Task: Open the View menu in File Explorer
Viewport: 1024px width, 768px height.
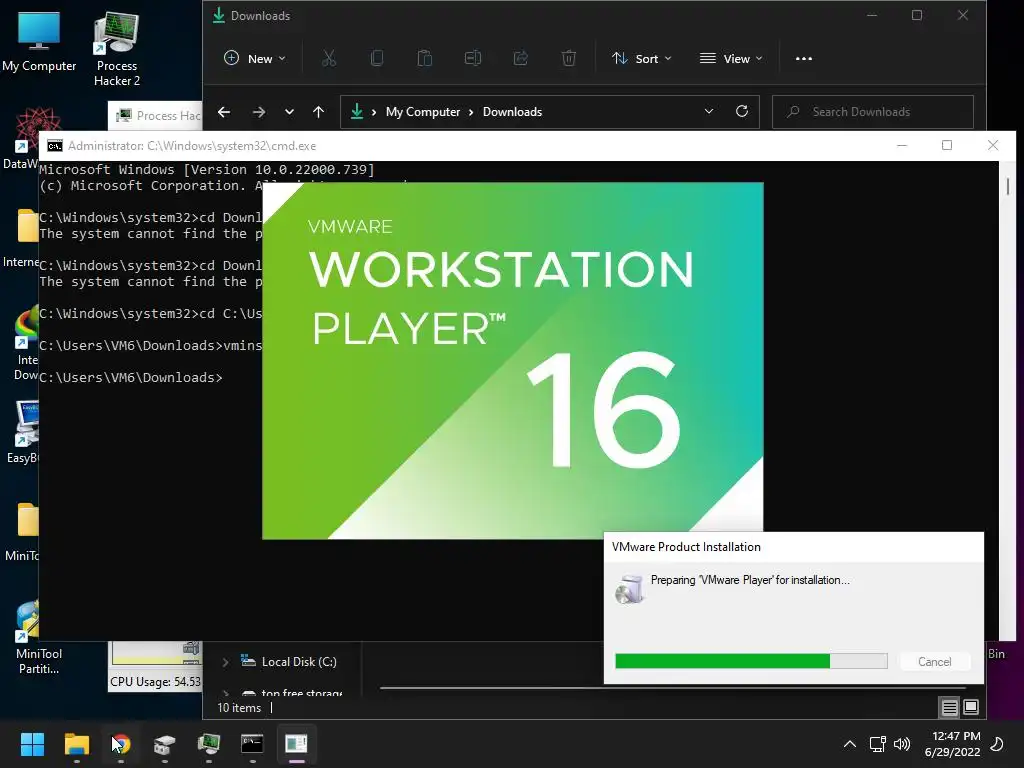Action: 731,58
